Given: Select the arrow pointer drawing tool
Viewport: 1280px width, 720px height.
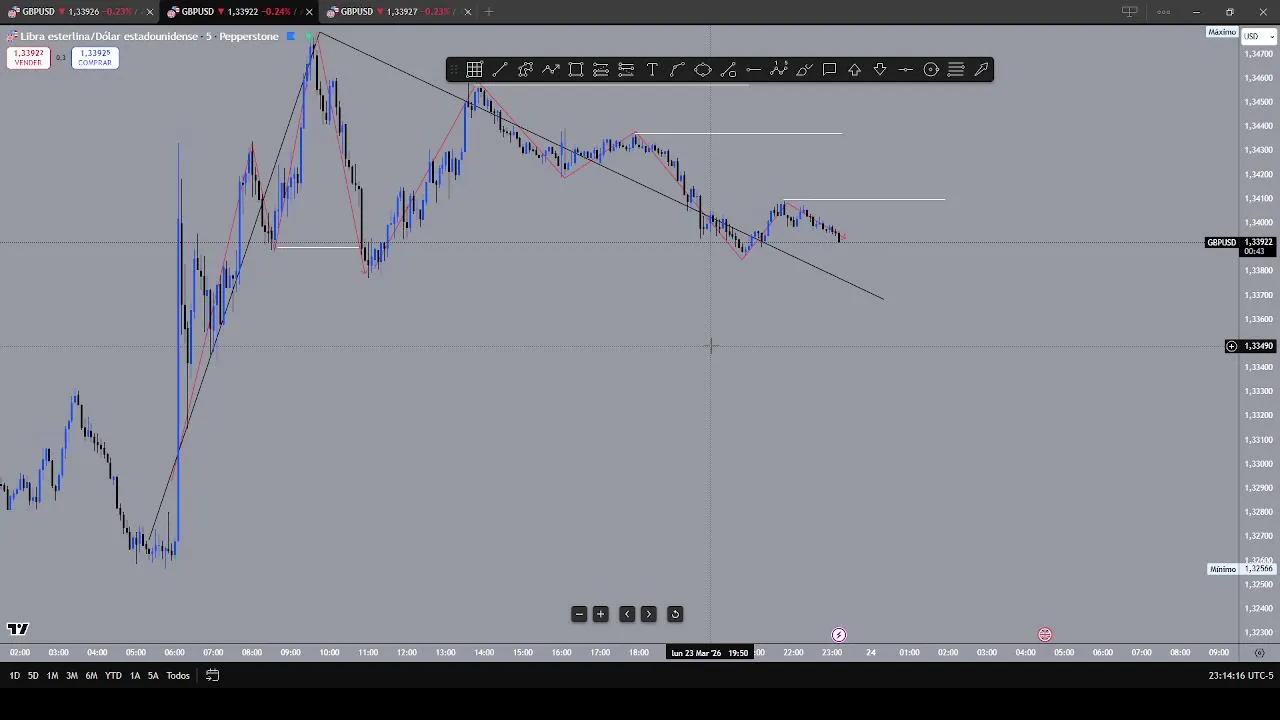Looking at the screenshot, I should click(x=981, y=69).
